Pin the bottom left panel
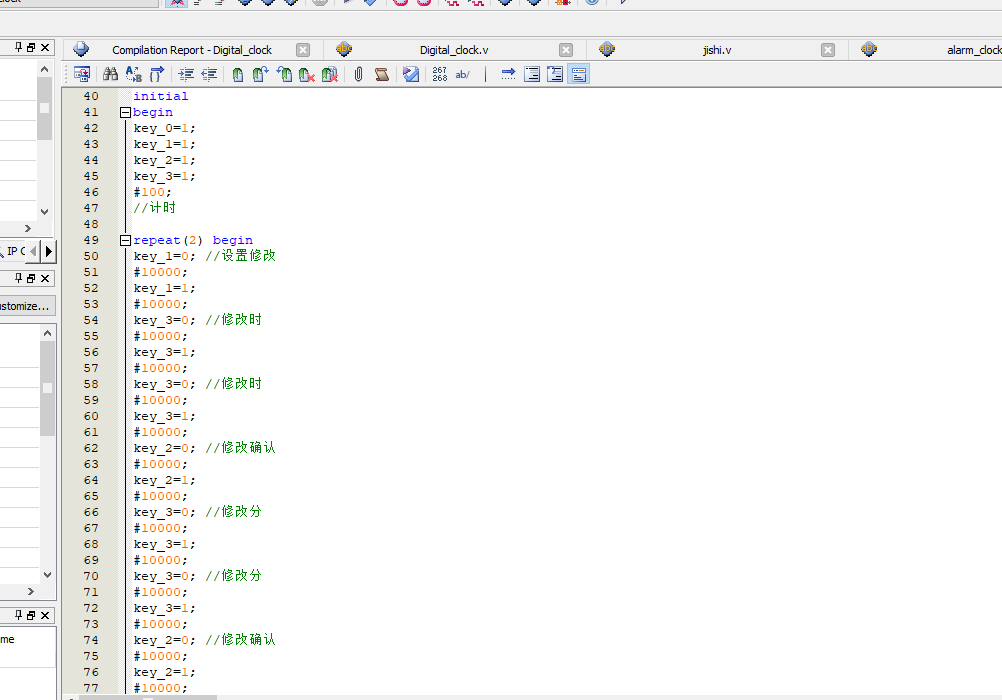This screenshot has height=700, width=1002. (x=19, y=615)
